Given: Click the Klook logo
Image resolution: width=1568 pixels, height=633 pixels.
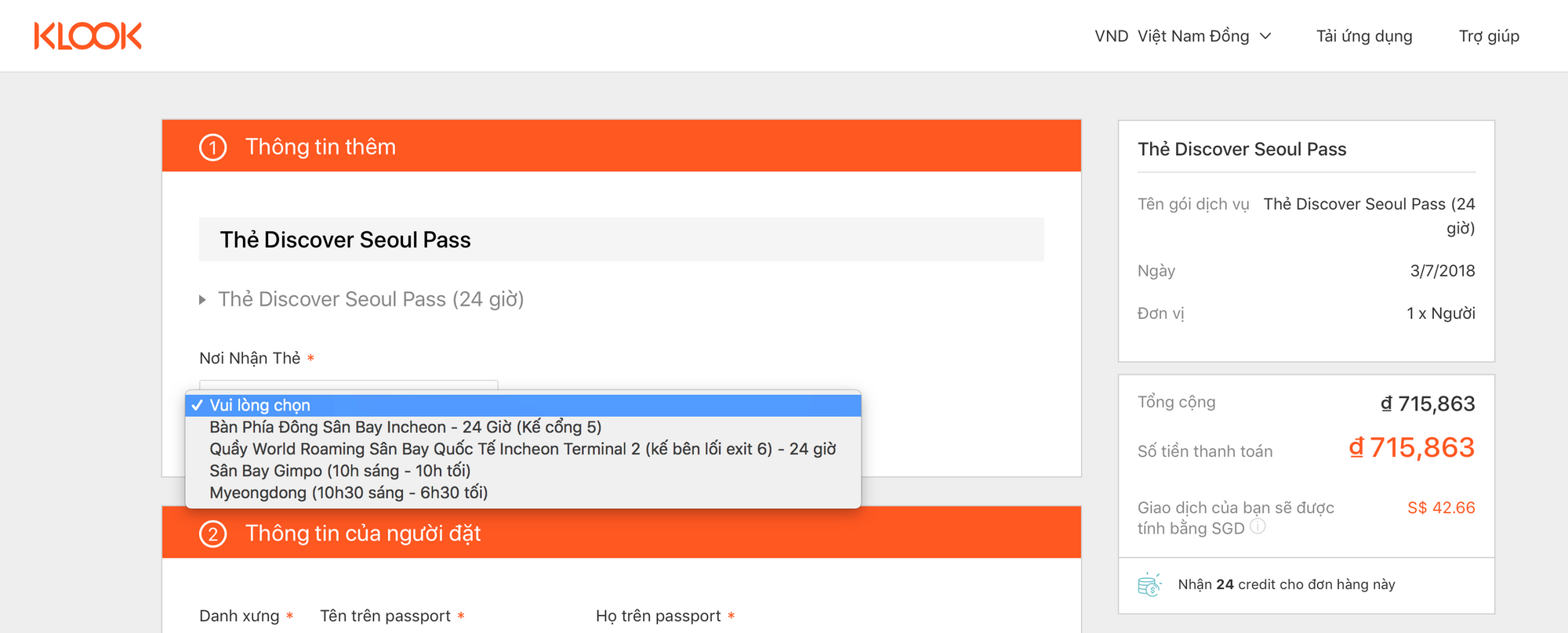Looking at the screenshot, I should click(x=88, y=36).
